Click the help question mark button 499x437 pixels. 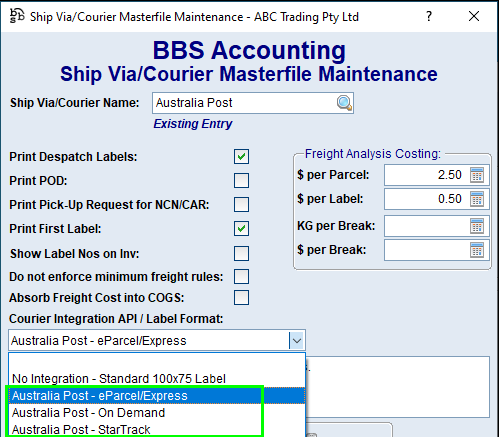coord(429,16)
